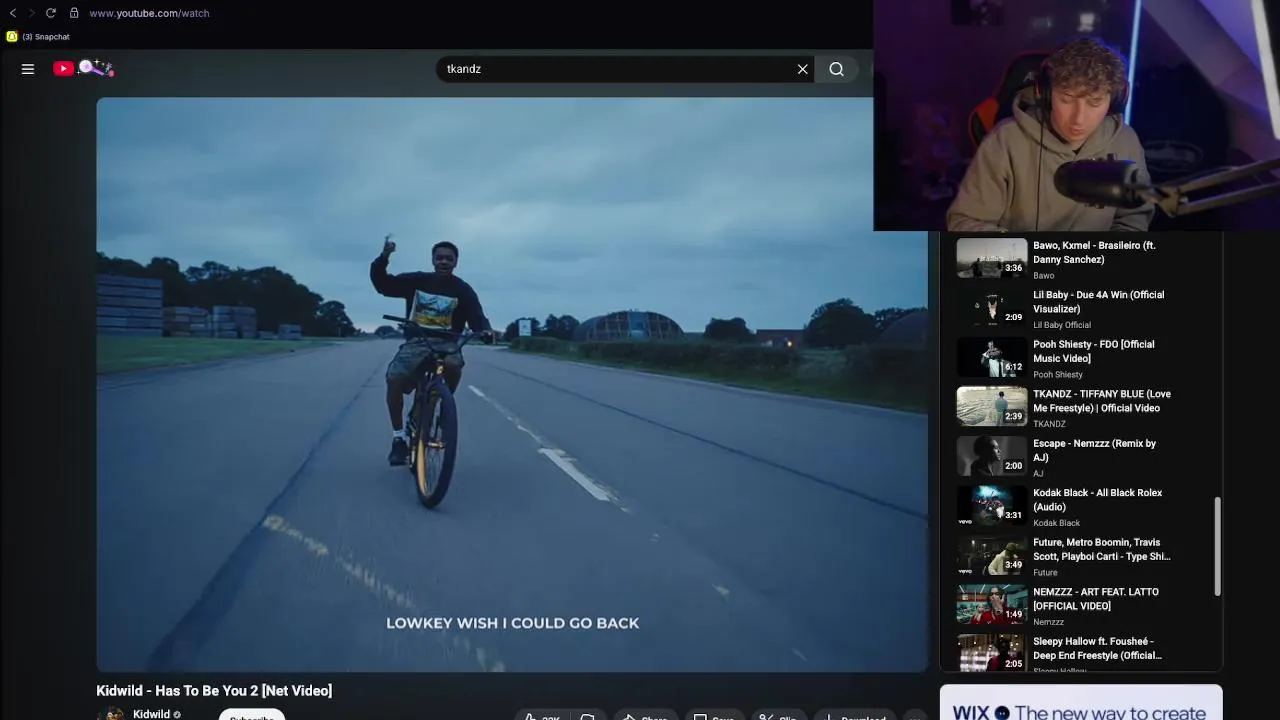1280x720 pixels.
Task: Open the NEMZZZ - ART FEAT. LATTO thumbnail
Action: [x=992, y=604]
